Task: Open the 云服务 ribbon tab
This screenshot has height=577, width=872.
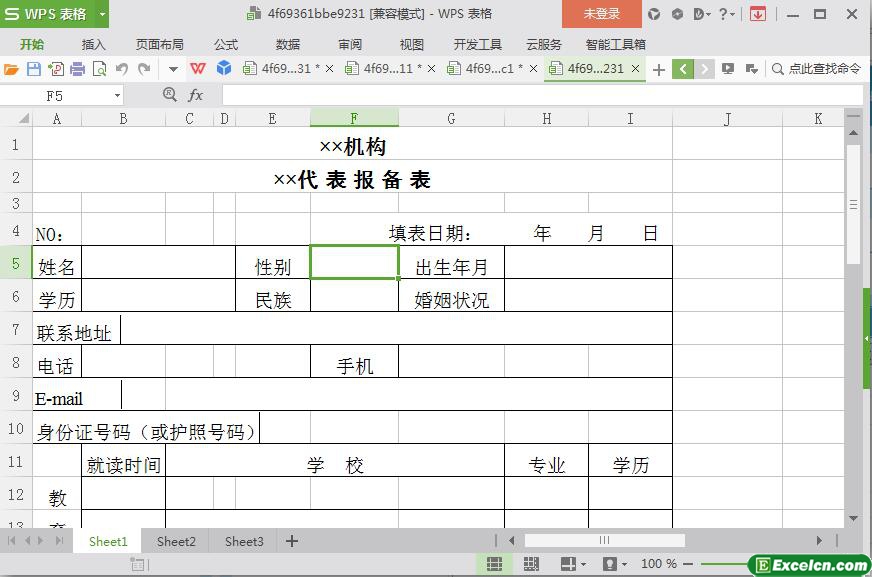Action: [x=543, y=44]
